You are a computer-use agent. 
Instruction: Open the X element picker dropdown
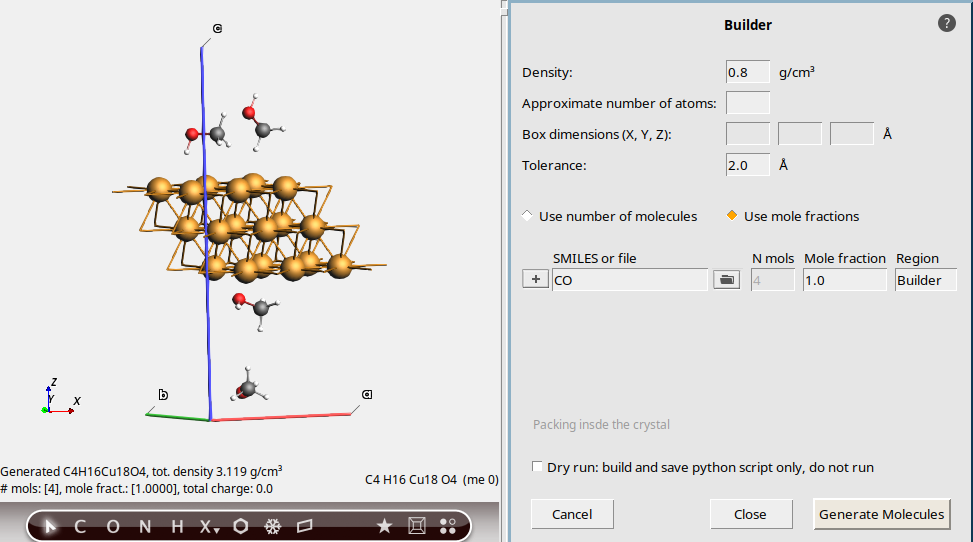208,527
